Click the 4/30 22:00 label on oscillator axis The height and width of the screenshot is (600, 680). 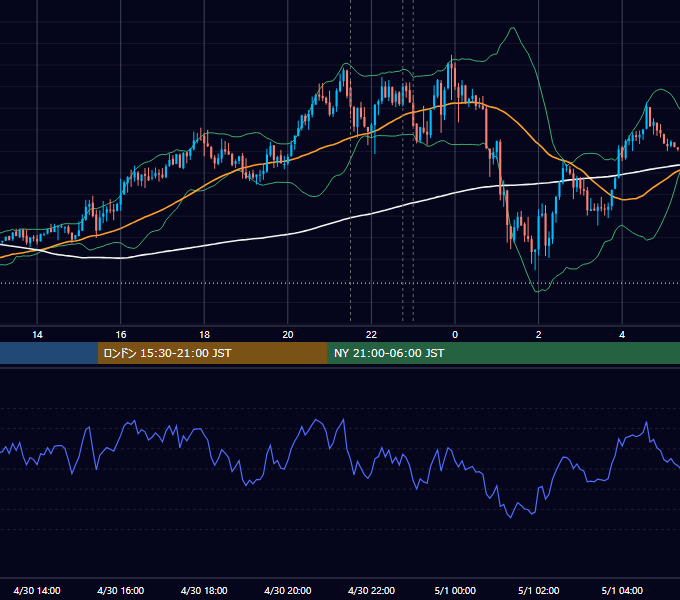372,590
